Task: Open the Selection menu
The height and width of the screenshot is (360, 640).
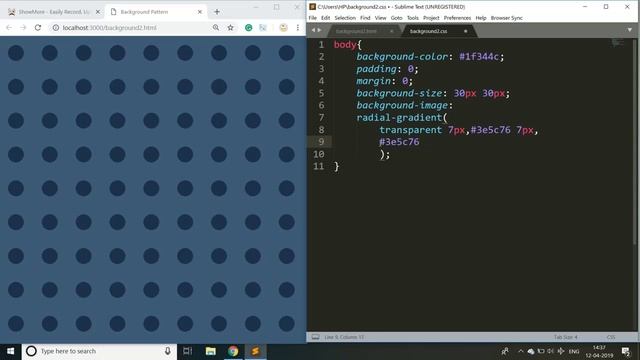Action: tap(345, 18)
